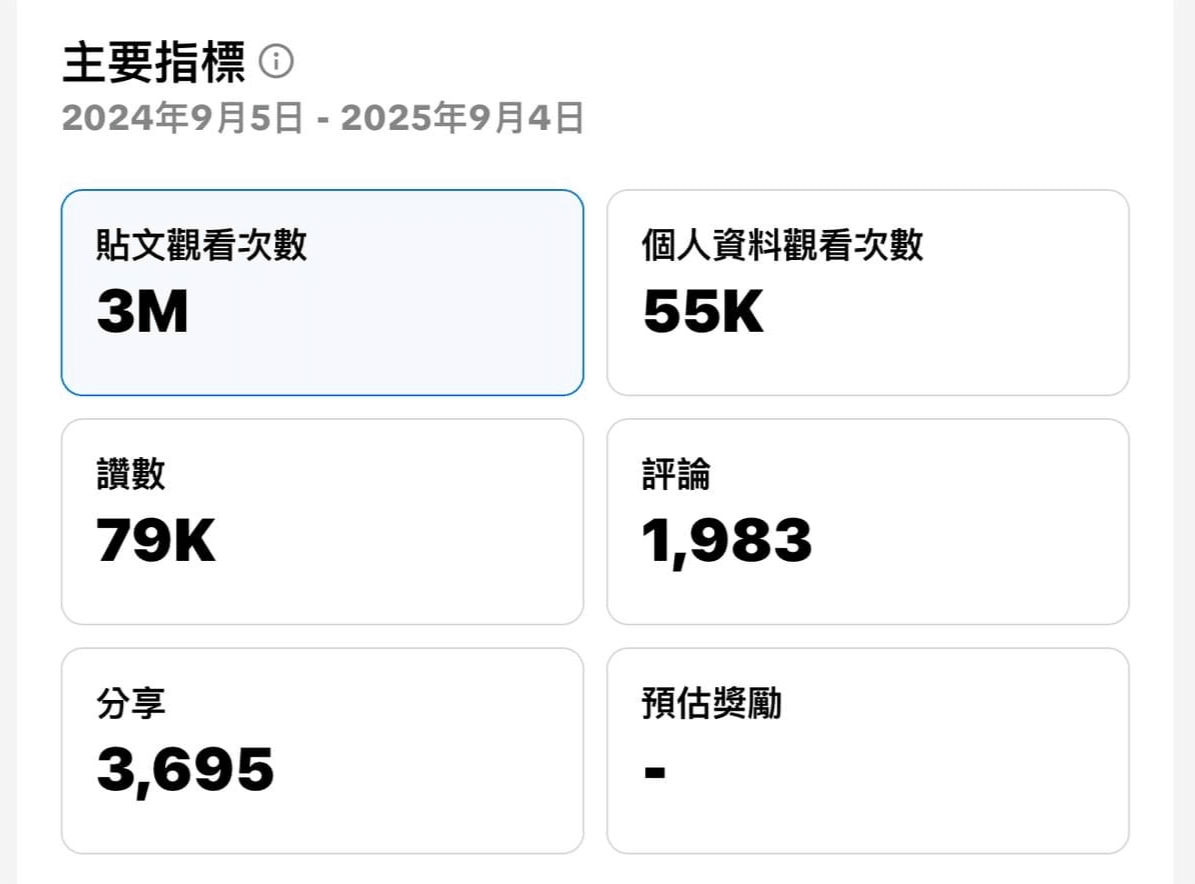Viewport: 1195px width, 884px height.
Task: Click the date range 2024年9月5日 - 2025年9月4日
Action: point(323,118)
